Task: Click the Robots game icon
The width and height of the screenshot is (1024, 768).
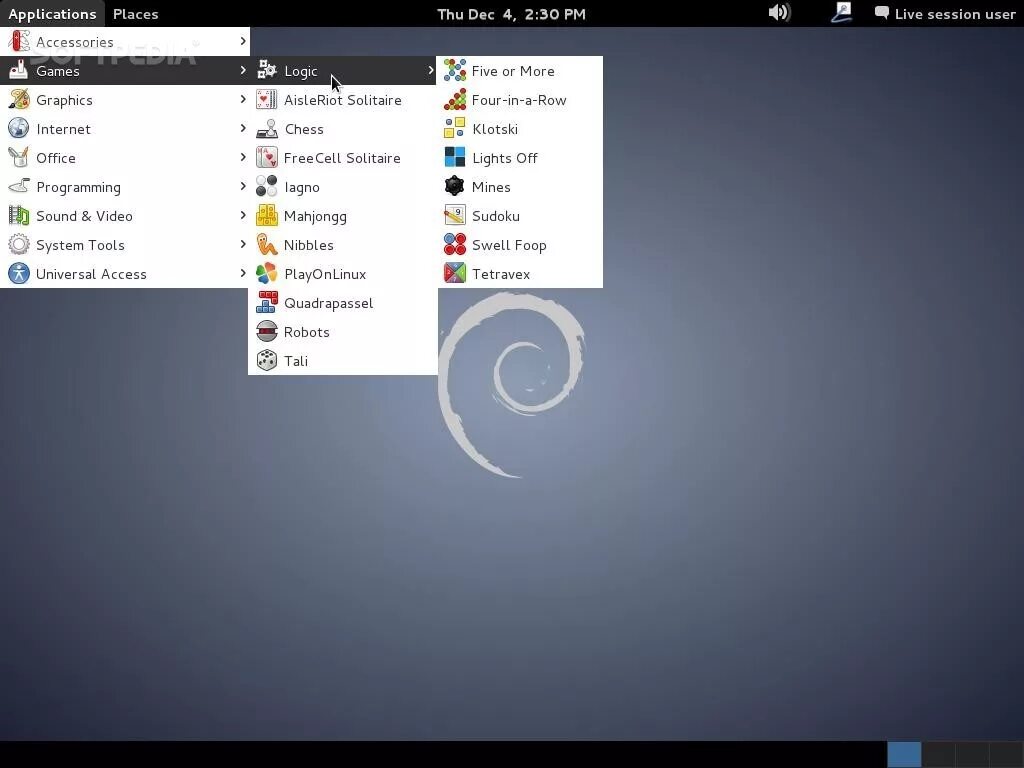Action: point(266,332)
